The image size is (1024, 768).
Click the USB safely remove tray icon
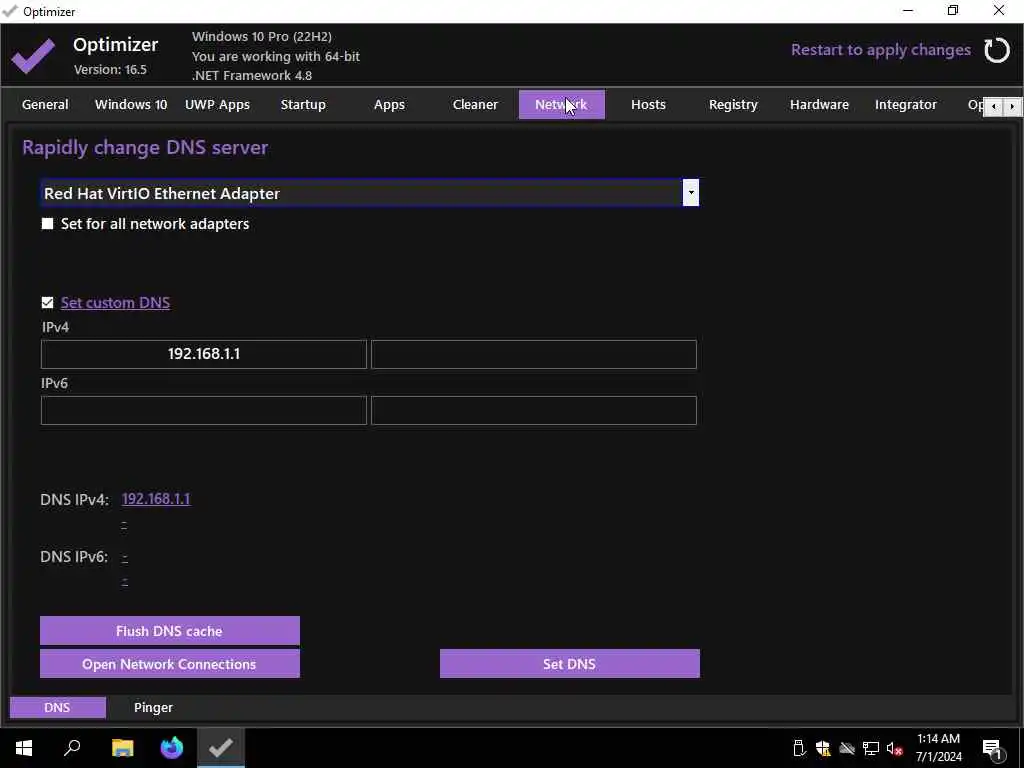tap(799, 748)
